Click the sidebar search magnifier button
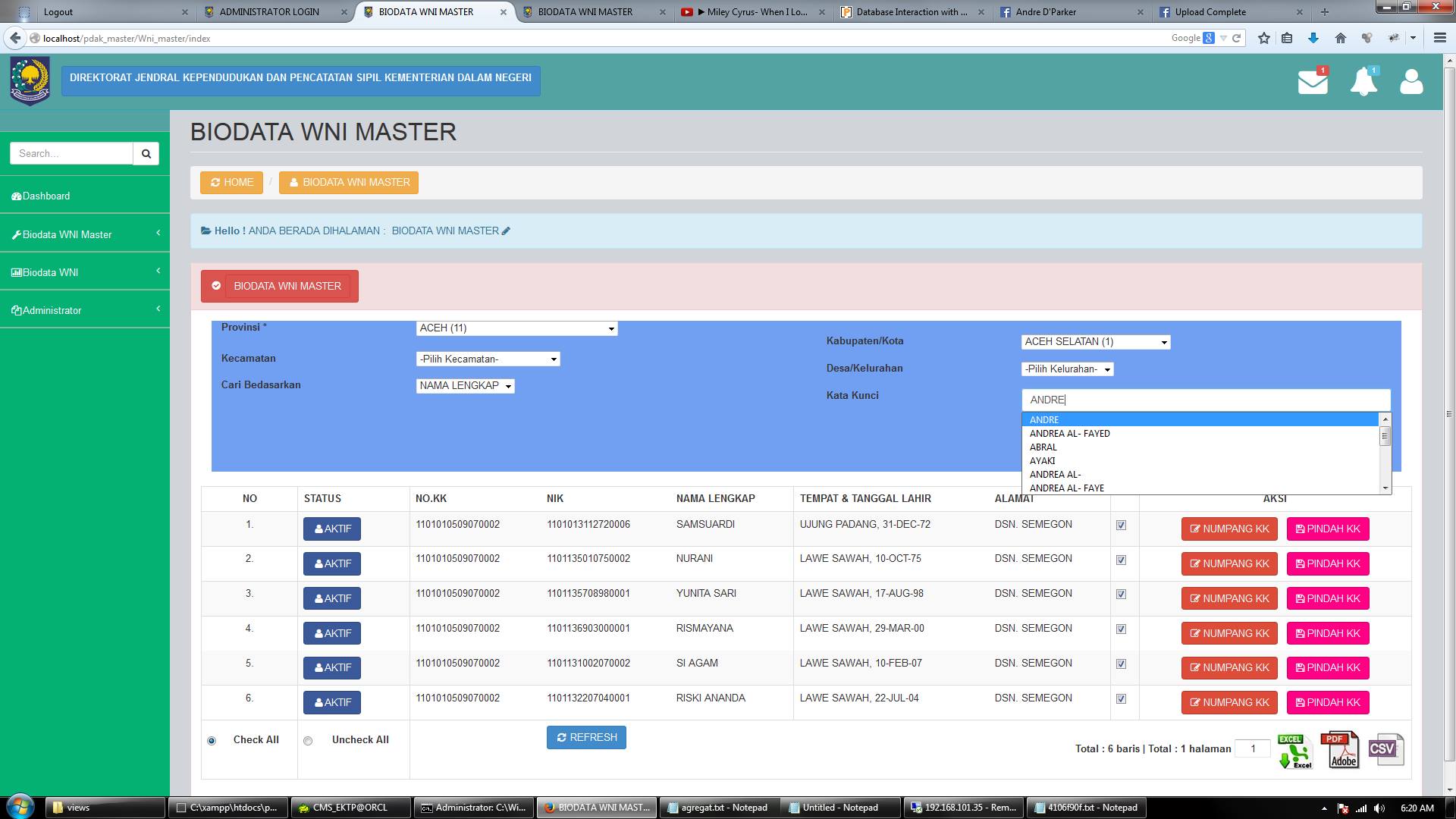1456x819 pixels. tap(146, 153)
